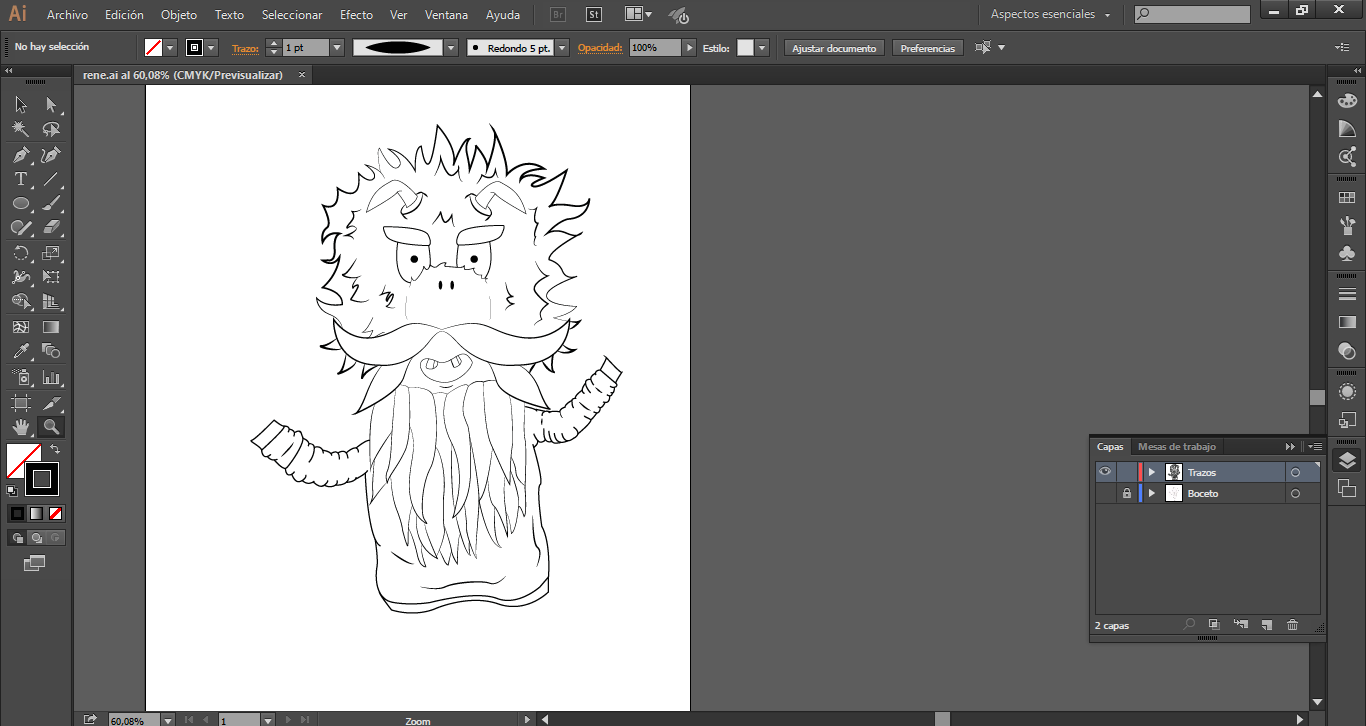Click the Preferencias button
The image size is (1366, 726).
927,48
